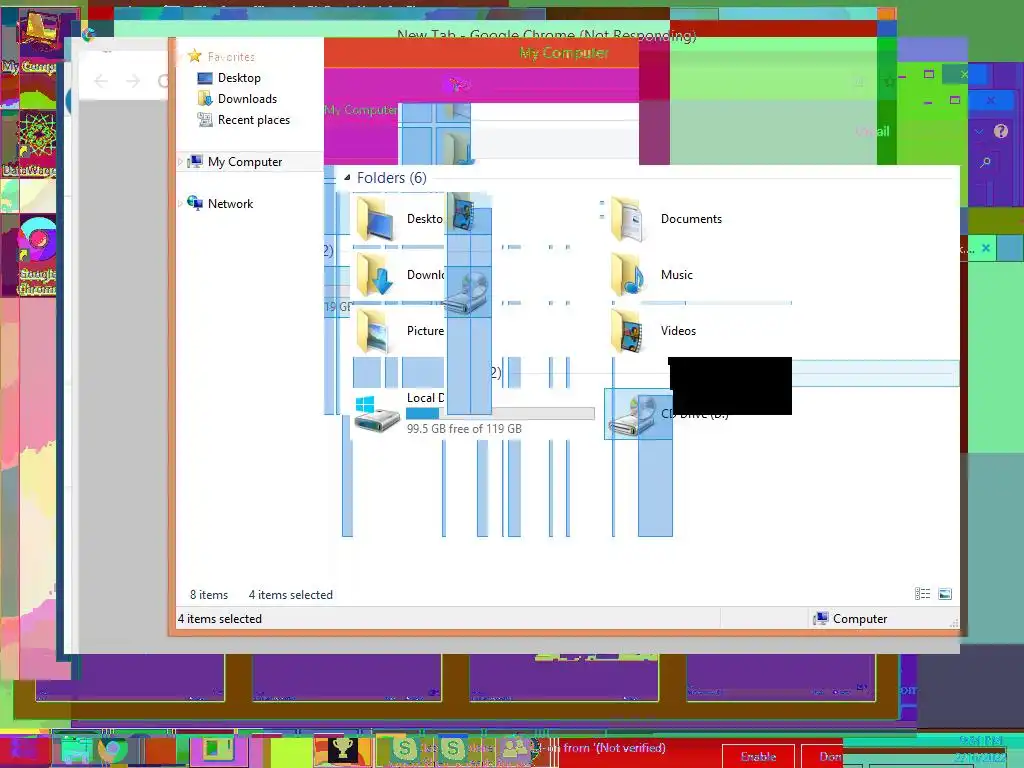The width and height of the screenshot is (1024, 768).
Task: Click the Enable button in notification bar
Action: tap(758, 756)
